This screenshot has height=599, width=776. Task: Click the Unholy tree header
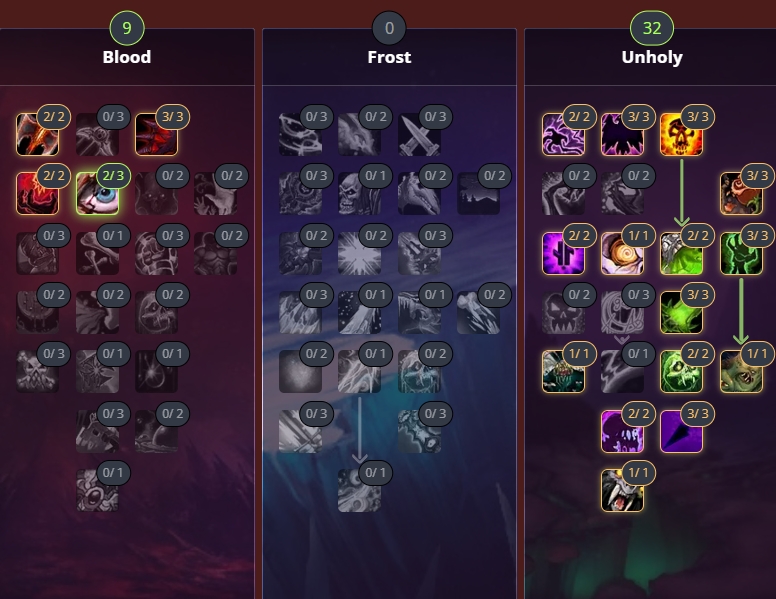click(x=652, y=57)
